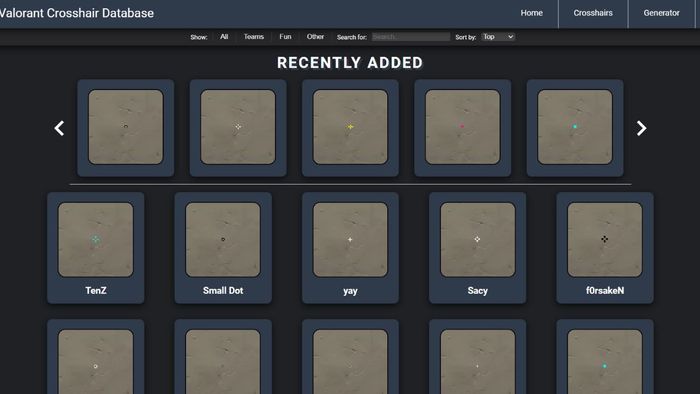Open the Crosshairs page
The image size is (700, 394).
(x=593, y=13)
